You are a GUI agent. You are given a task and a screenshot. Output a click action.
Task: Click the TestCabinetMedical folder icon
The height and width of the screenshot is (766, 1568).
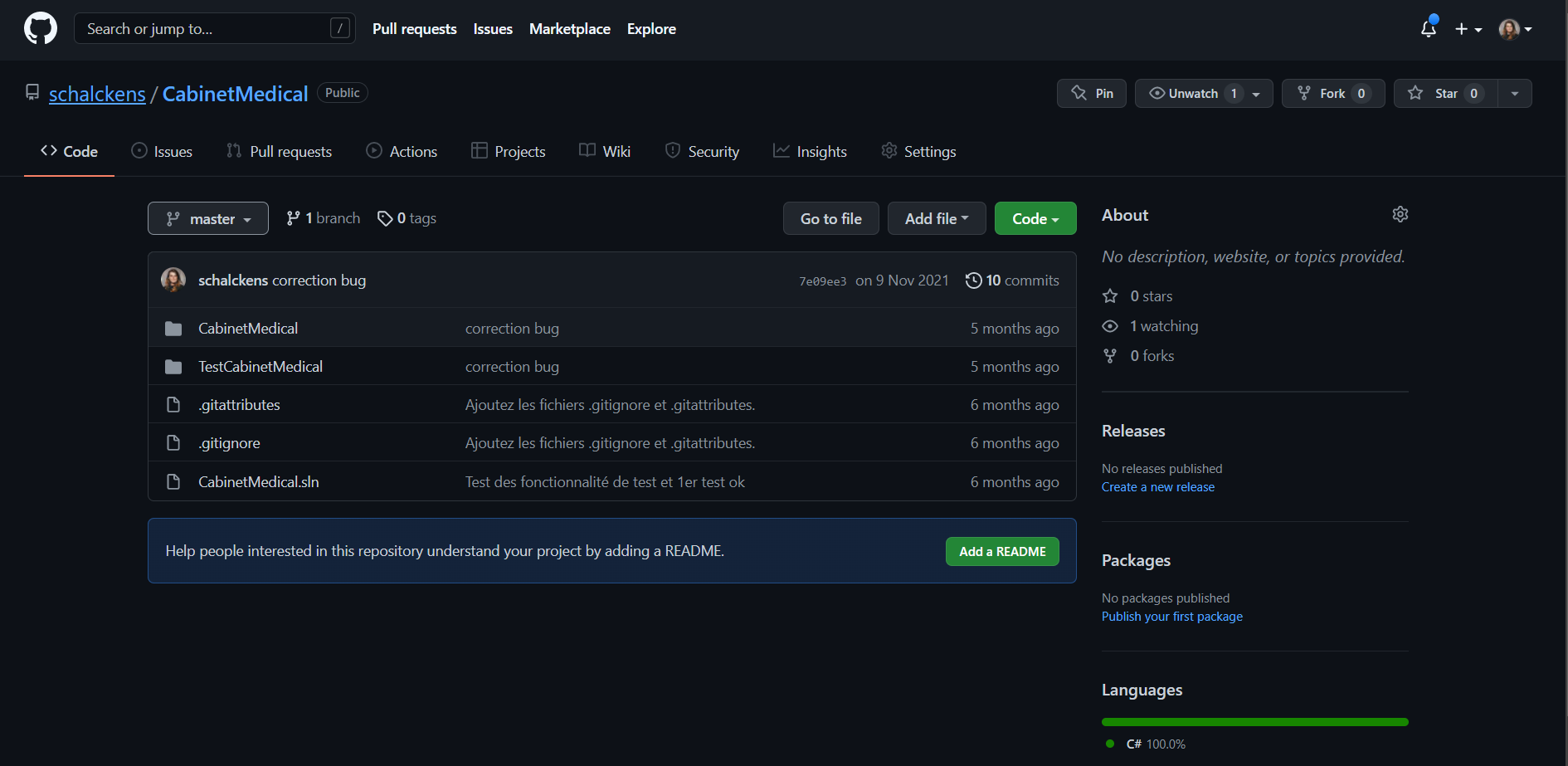point(173,367)
